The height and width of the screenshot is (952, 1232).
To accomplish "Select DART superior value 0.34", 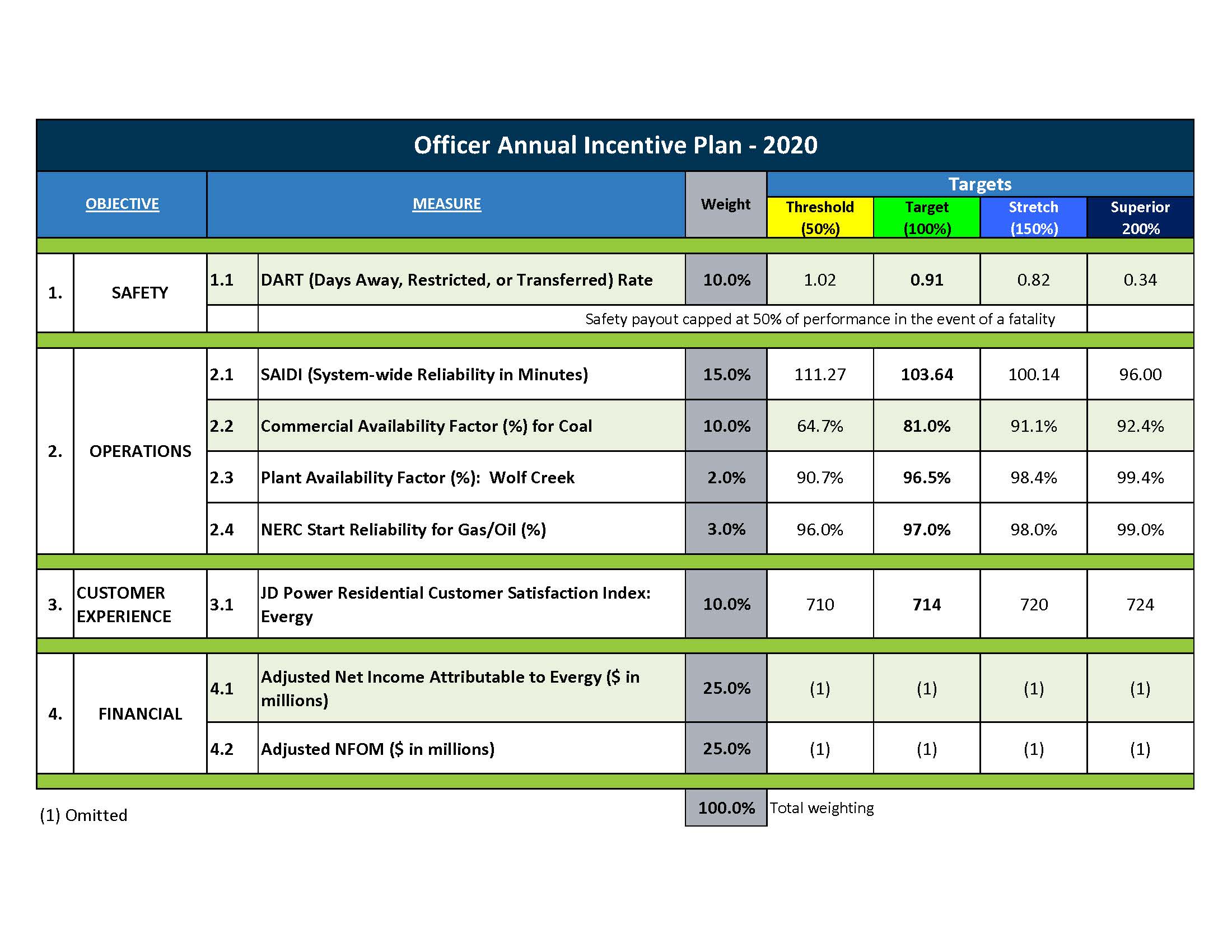I will 1140,280.
